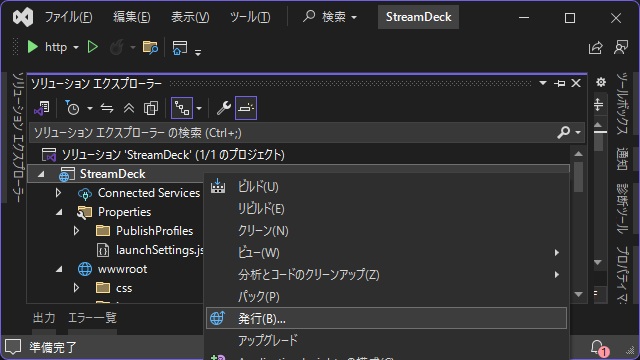Click the StreamDeck solution name button
This screenshot has width=640, height=360.
[418, 17]
